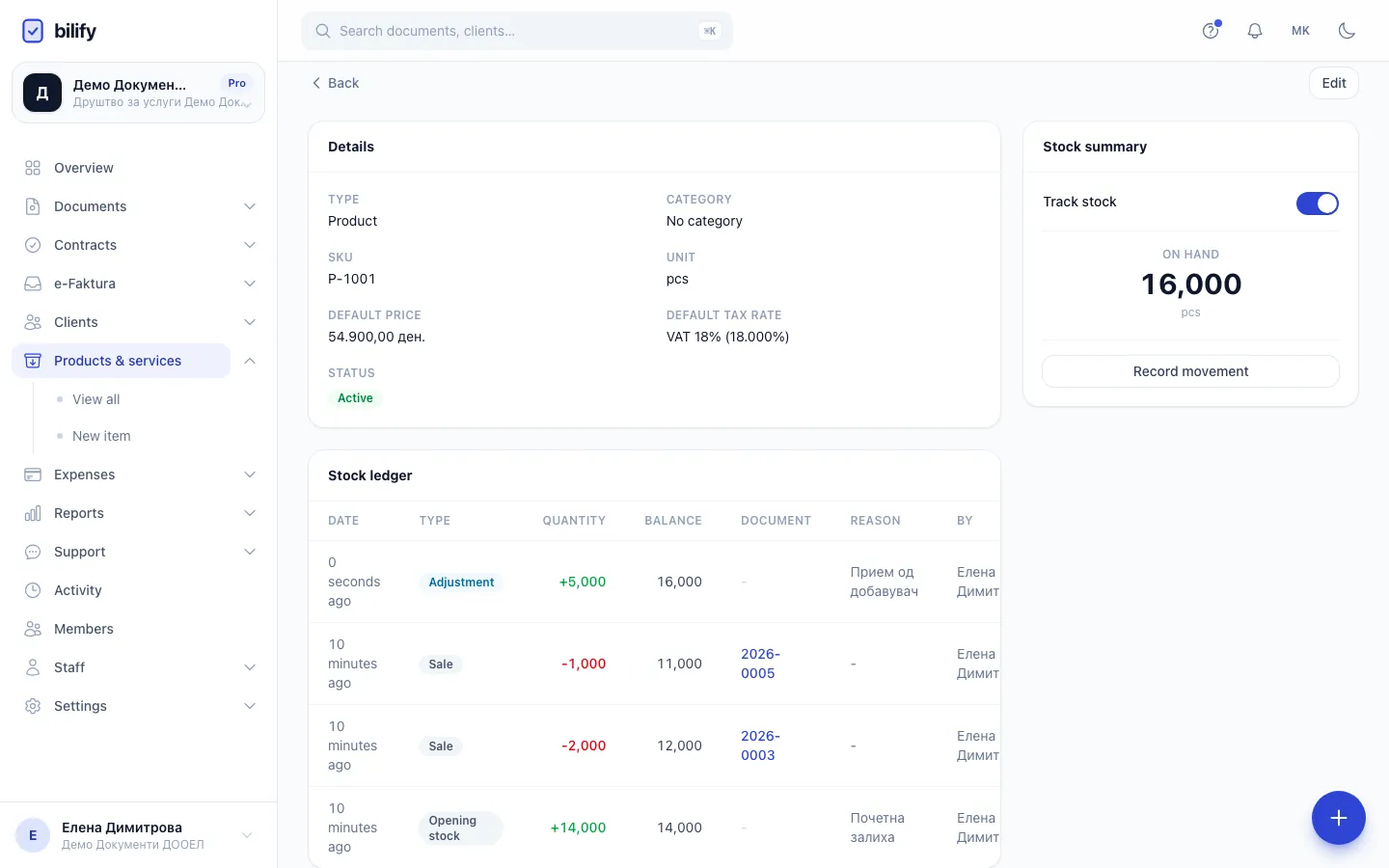Expand the Reports menu chevron
Screen dimensions: 1389x868
(250, 513)
